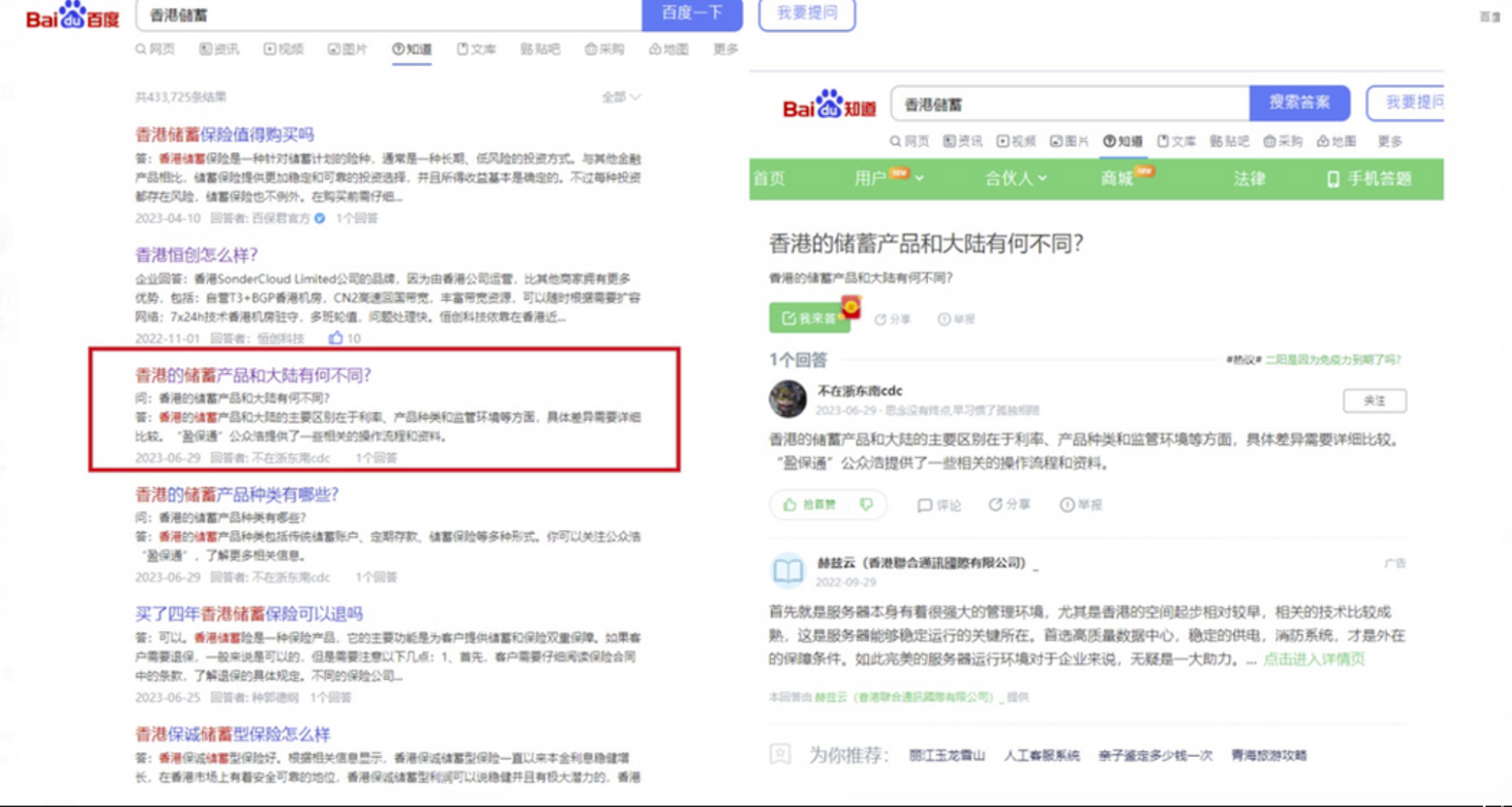Screen dimensions: 1512x807
Task: Open 手机答题 in the green navigation bar
Action: point(1369,179)
